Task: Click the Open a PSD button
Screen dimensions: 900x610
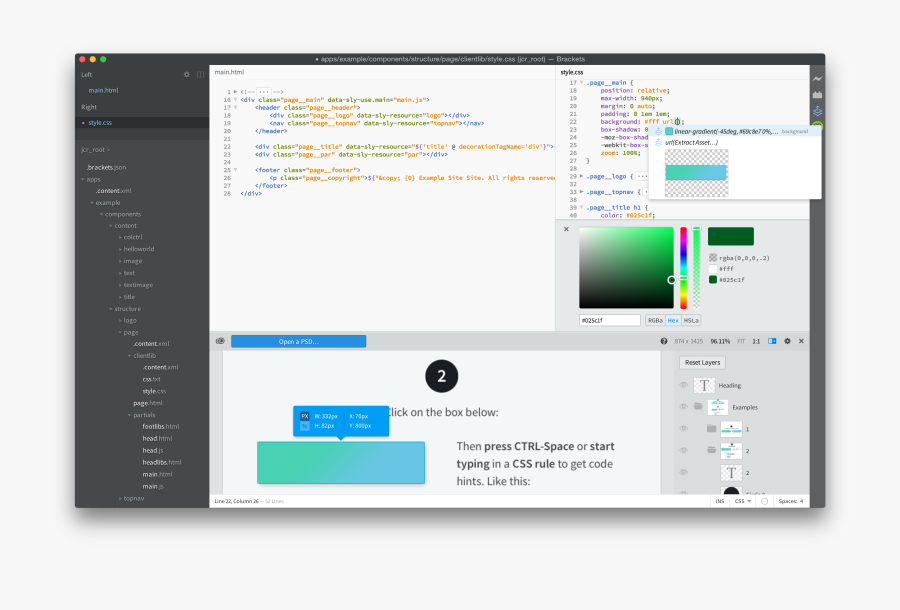Action: (298, 341)
